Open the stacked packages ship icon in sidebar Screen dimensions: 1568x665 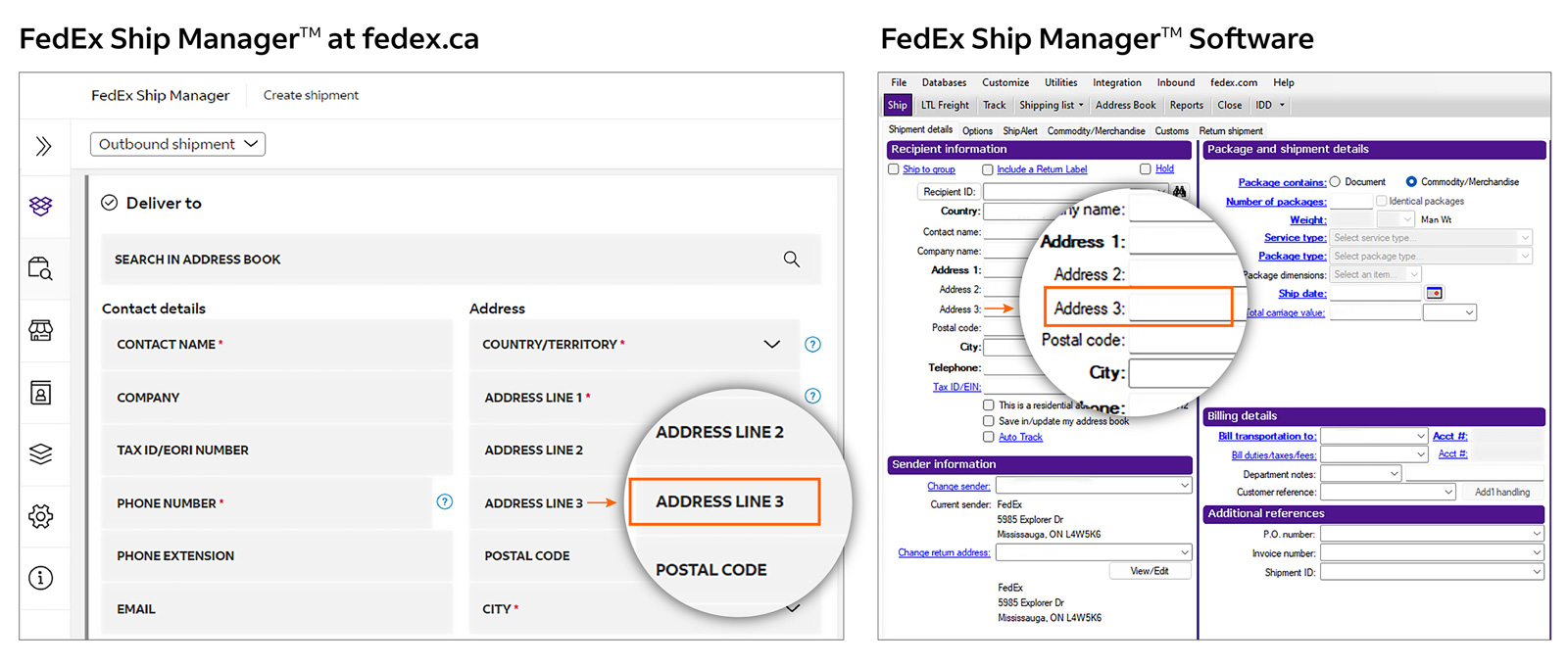tap(40, 206)
